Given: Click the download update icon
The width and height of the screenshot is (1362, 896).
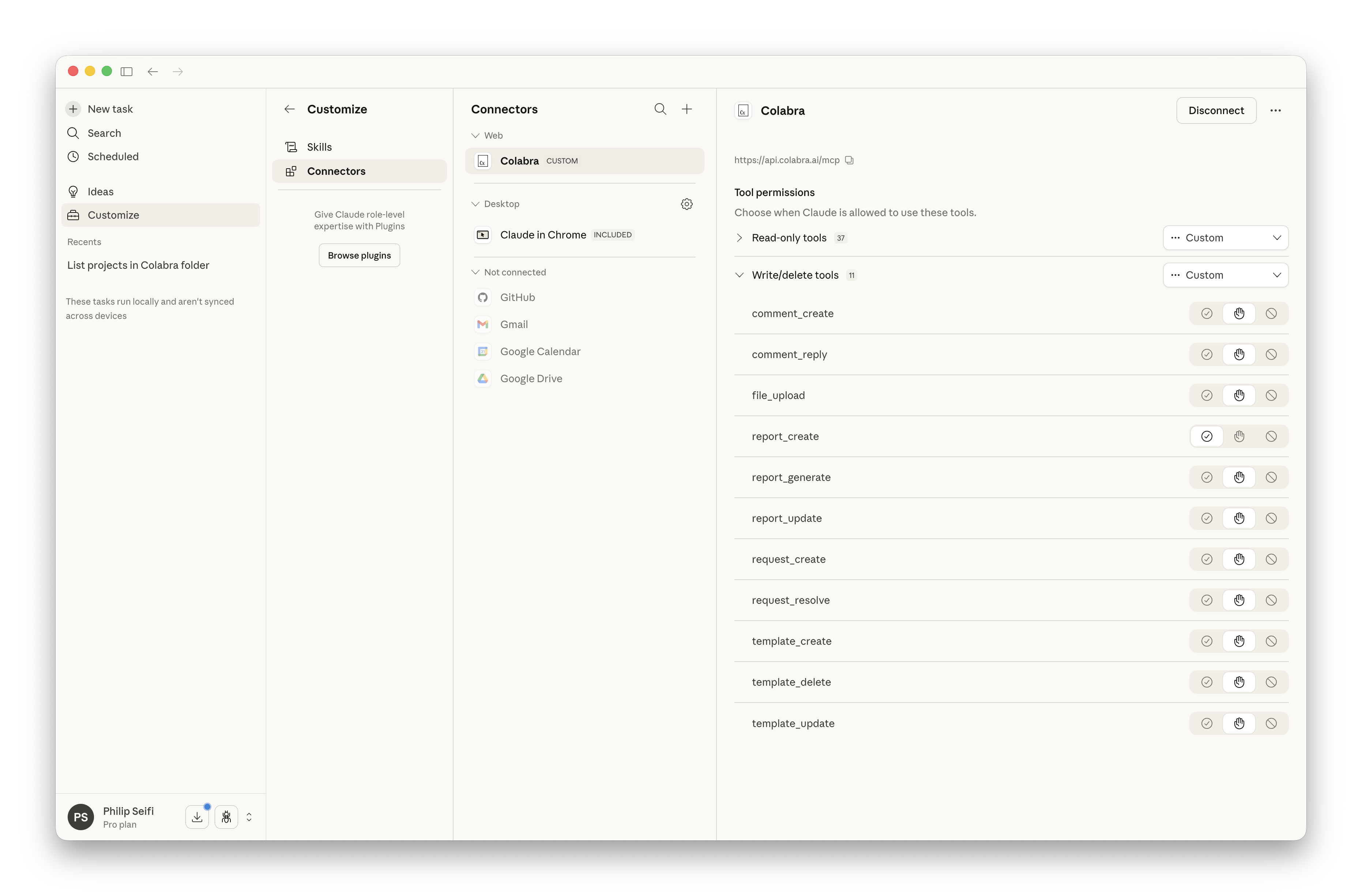Looking at the screenshot, I should coord(197,817).
